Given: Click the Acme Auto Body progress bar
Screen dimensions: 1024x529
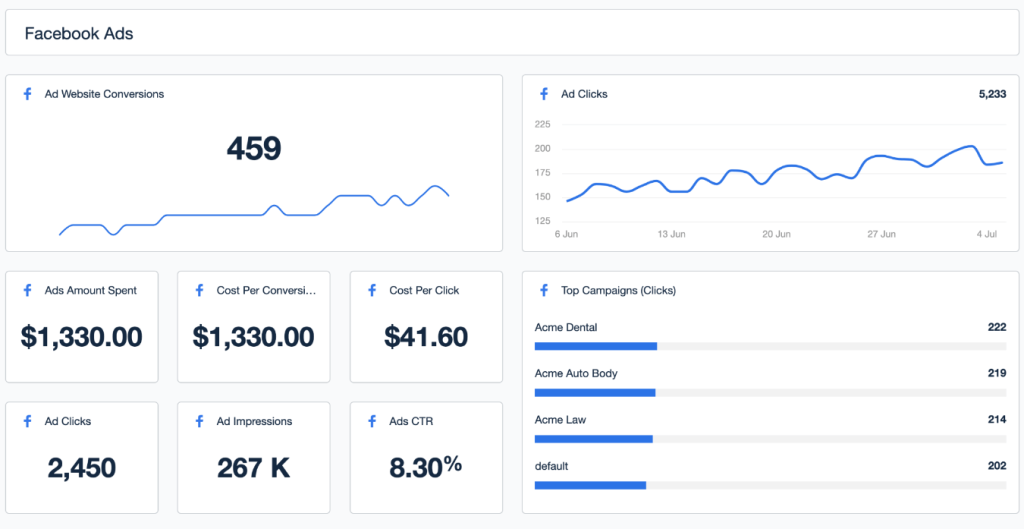Looking at the screenshot, I should click(771, 393).
